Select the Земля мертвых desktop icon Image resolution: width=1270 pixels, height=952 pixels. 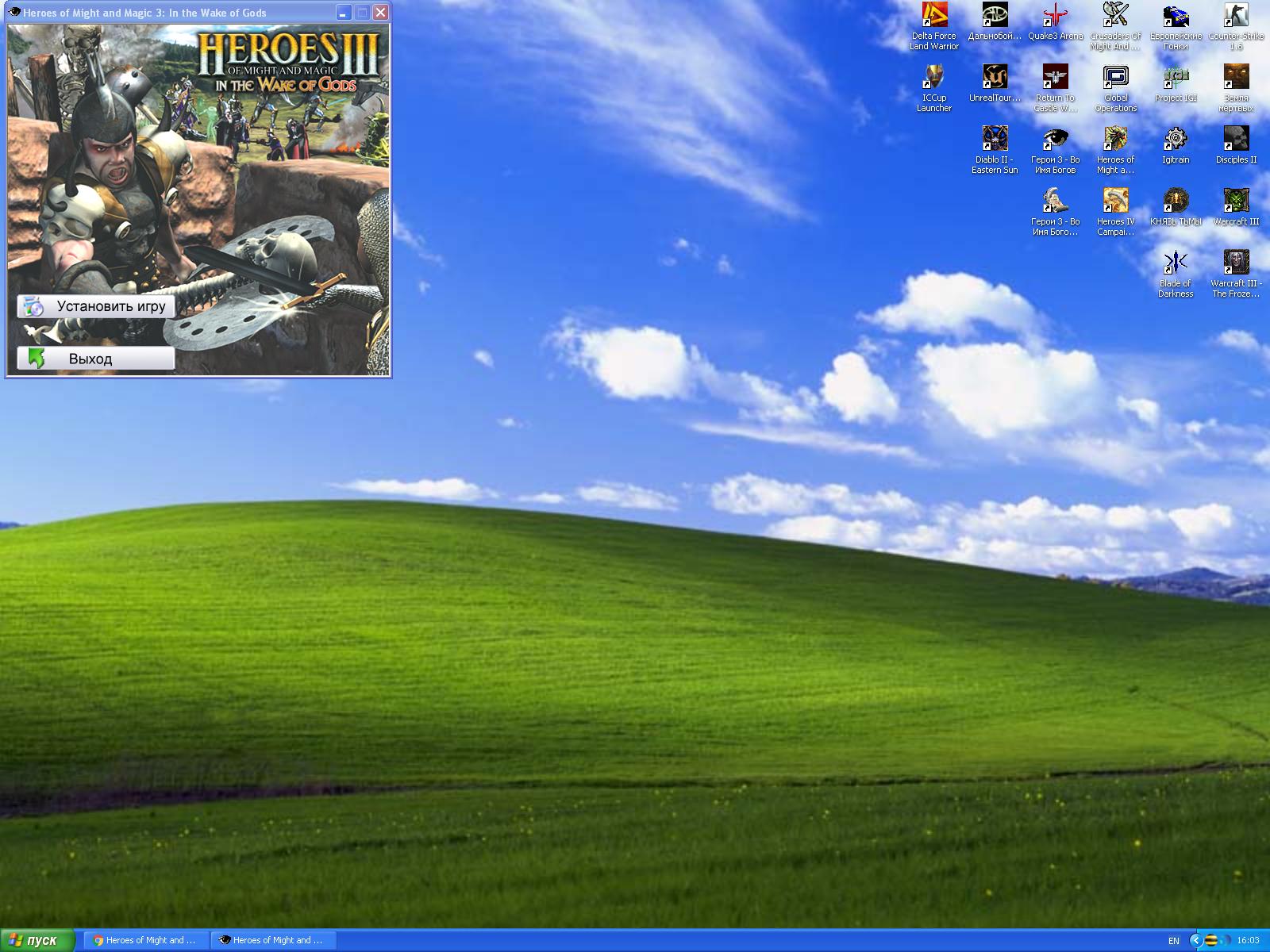coord(1236,88)
